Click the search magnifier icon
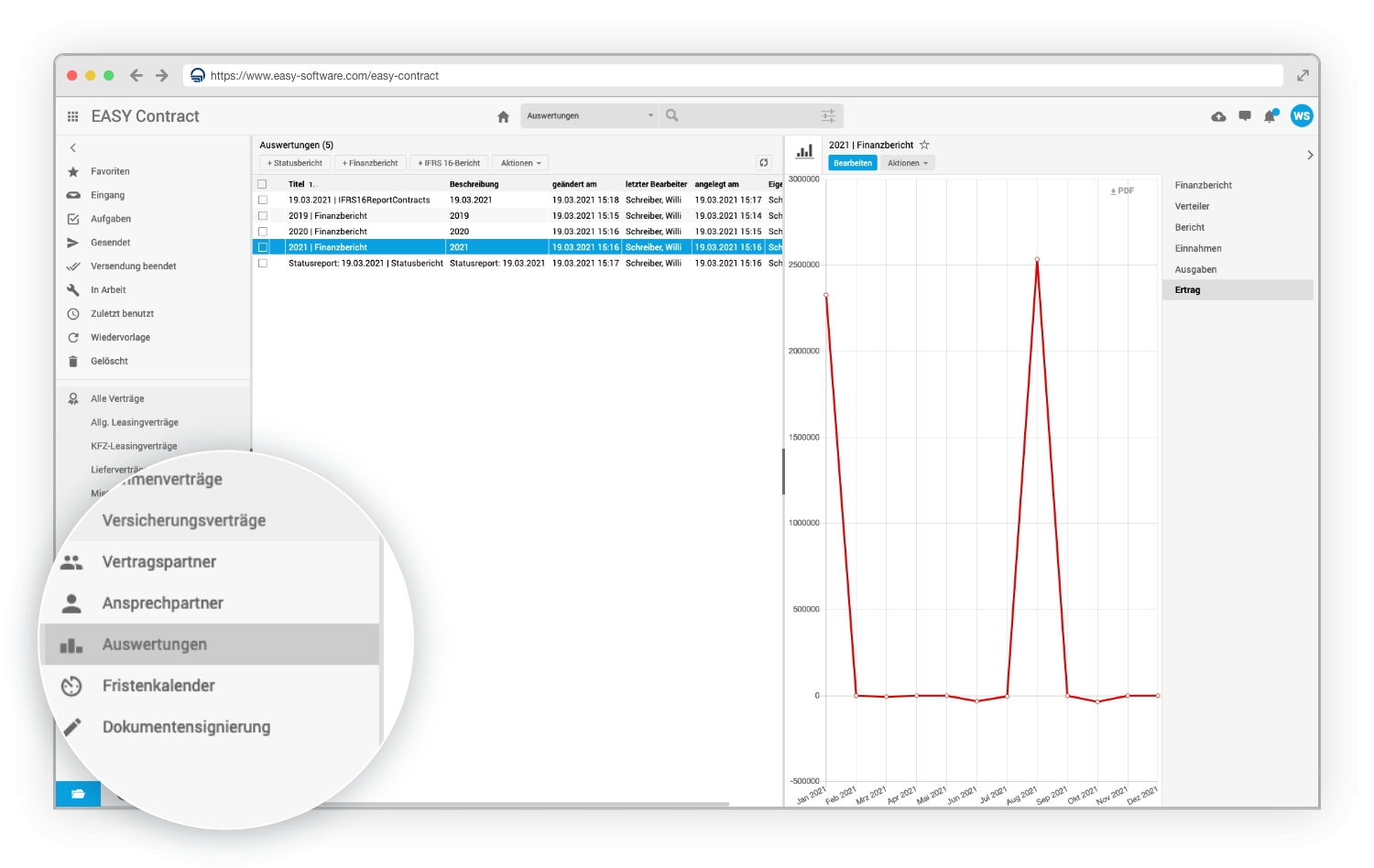This screenshot has height=868, width=1374. [x=672, y=115]
